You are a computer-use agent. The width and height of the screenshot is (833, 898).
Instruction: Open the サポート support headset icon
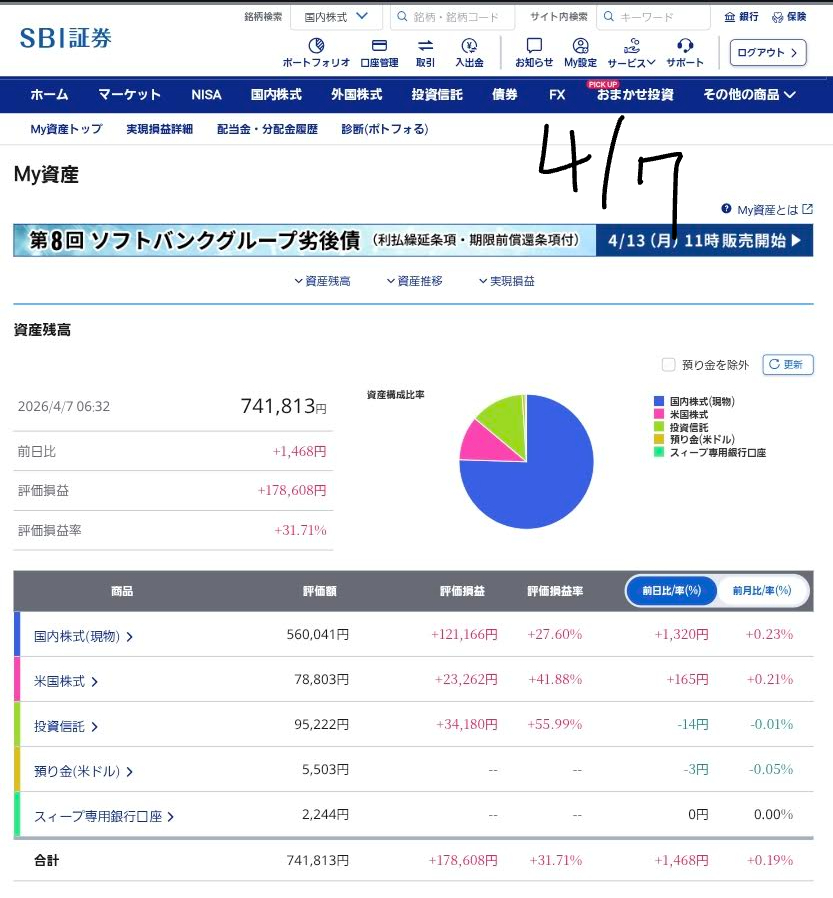(685, 46)
